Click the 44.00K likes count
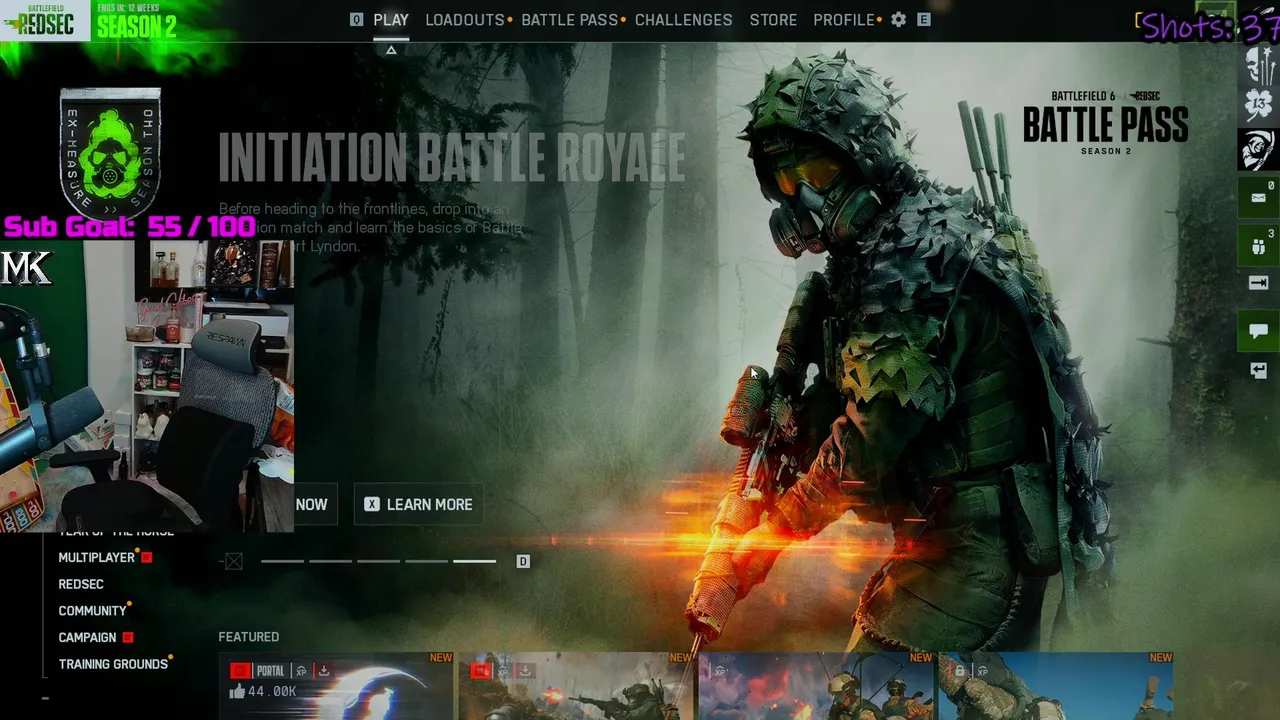 pyautogui.click(x=272, y=691)
